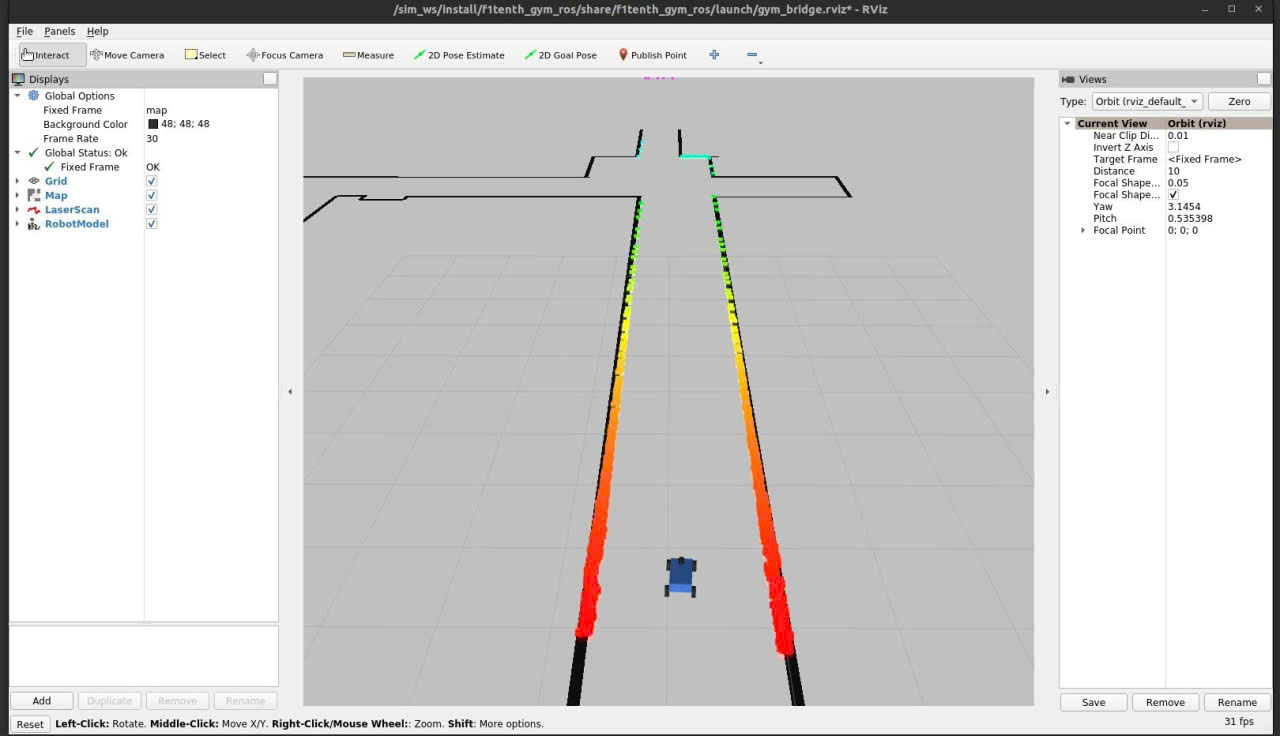Click the Background Color swatch
The width and height of the screenshot is (1280, 736).
coord(153,124)
